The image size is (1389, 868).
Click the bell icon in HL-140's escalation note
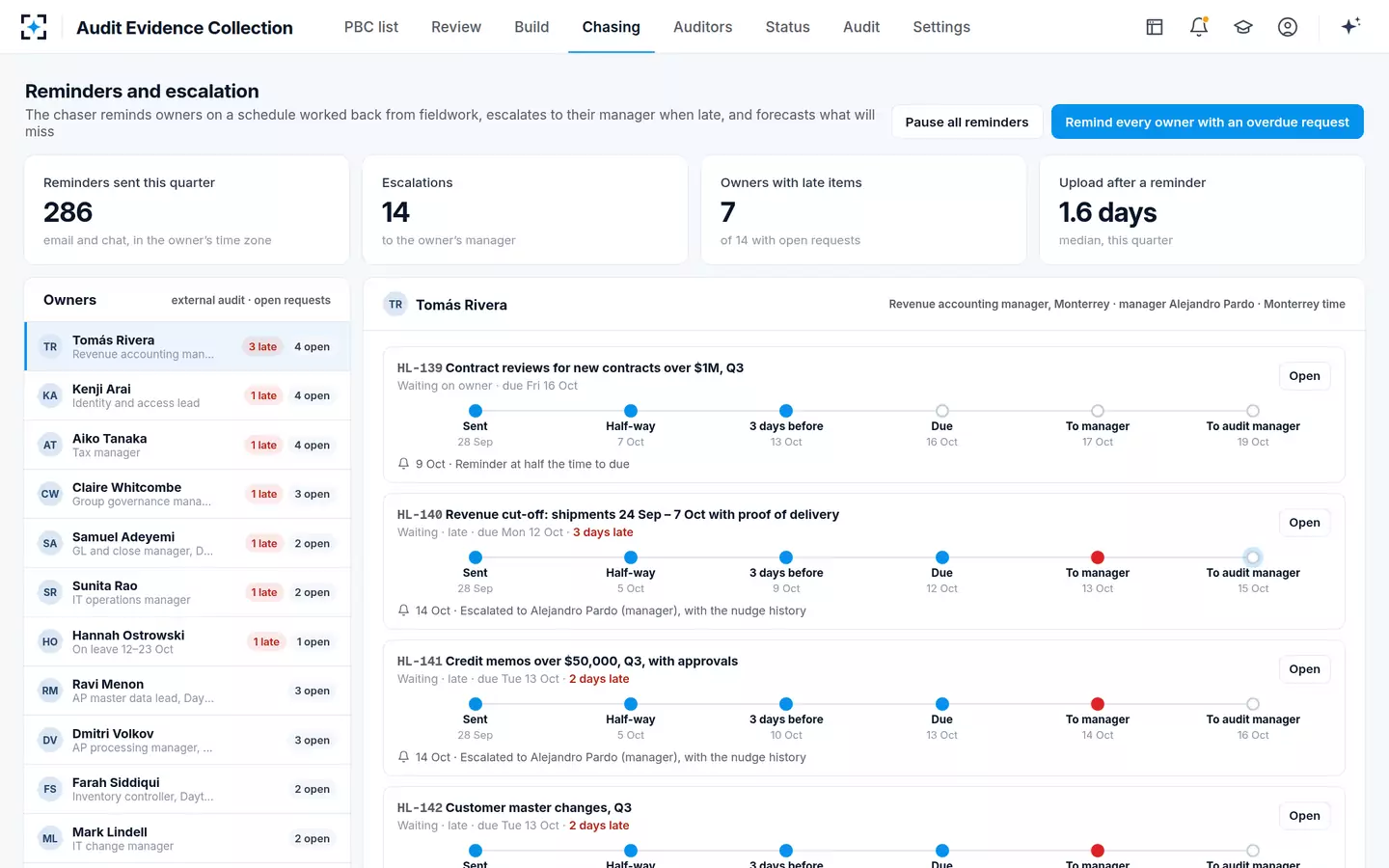(404, 610)
